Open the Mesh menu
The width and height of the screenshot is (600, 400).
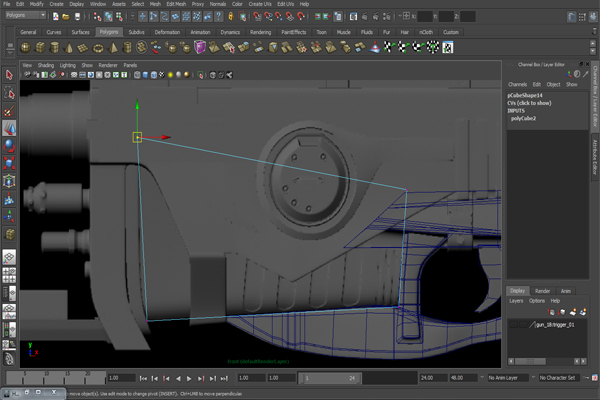pyautogui.click(x=155, y=4)
